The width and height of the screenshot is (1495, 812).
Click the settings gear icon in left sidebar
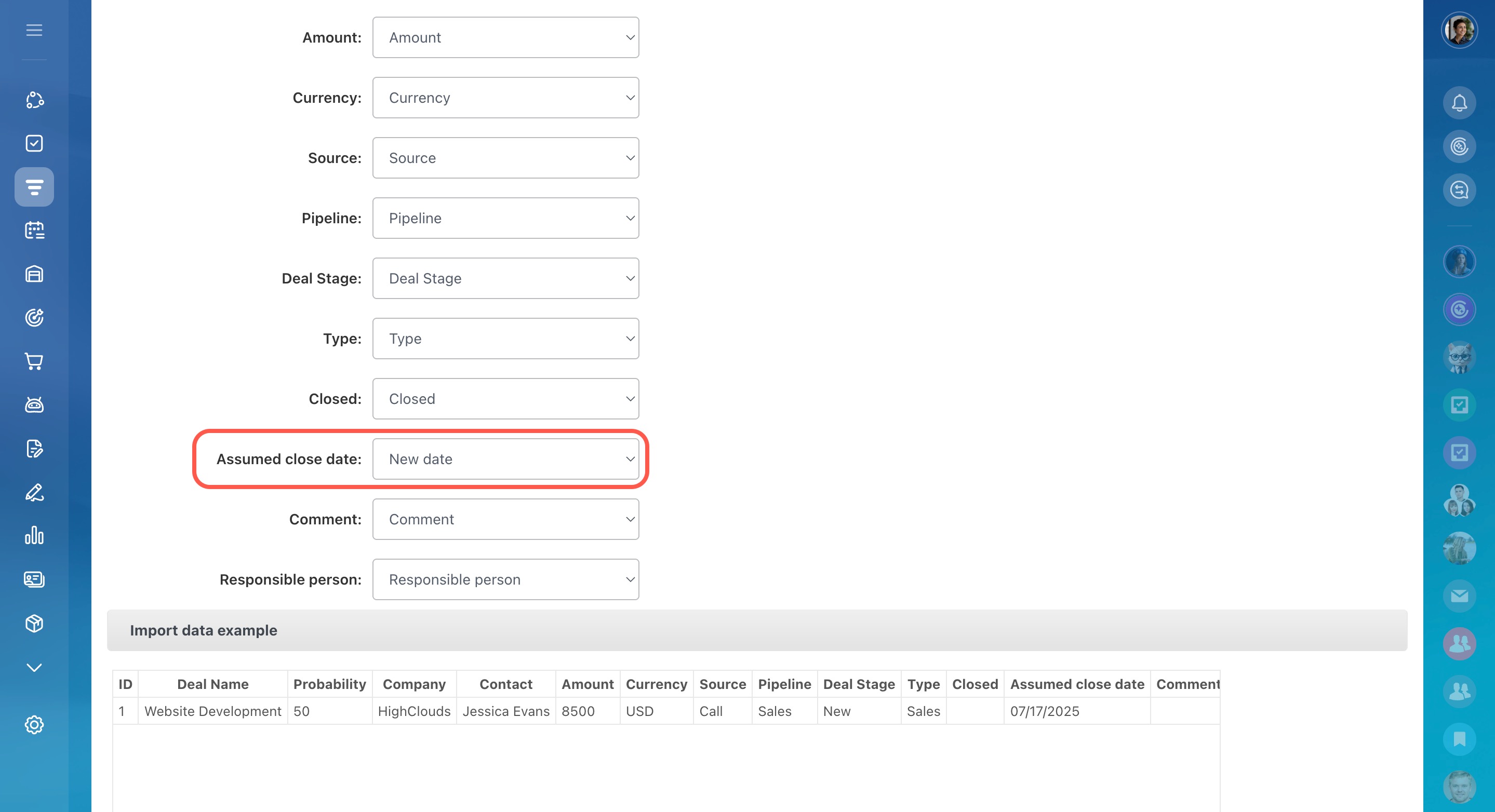coord(34,724)
